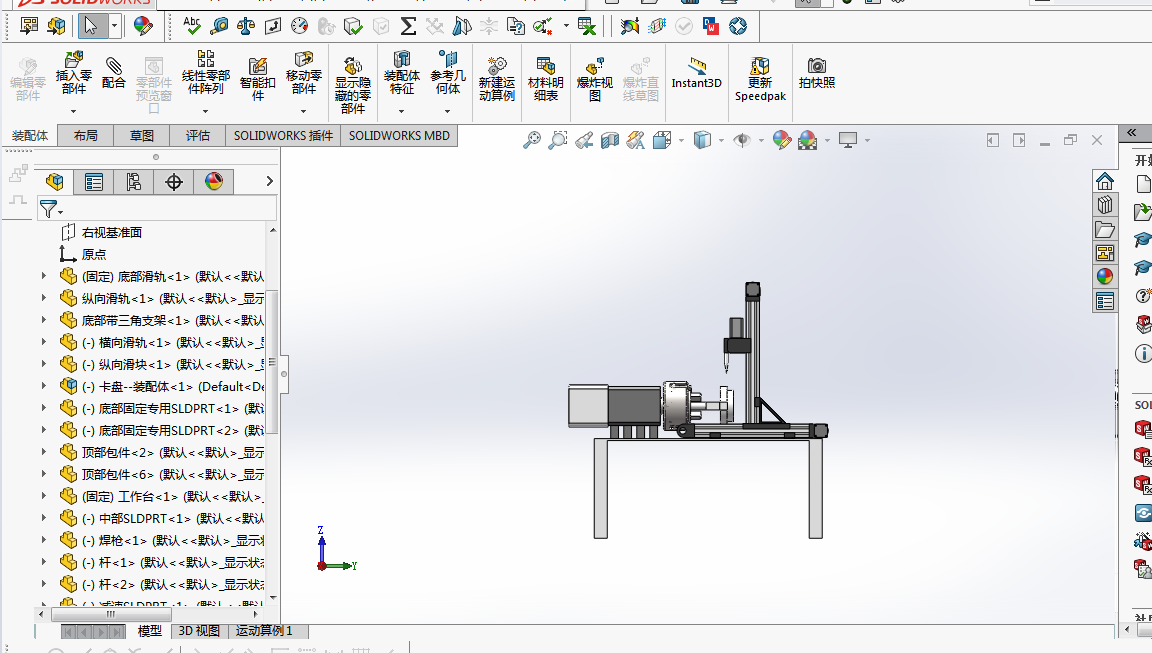Open the tree filter funnel
The width and height of the screenshot is (1152, 653).
pyautogui.click(x=50, y=210)
